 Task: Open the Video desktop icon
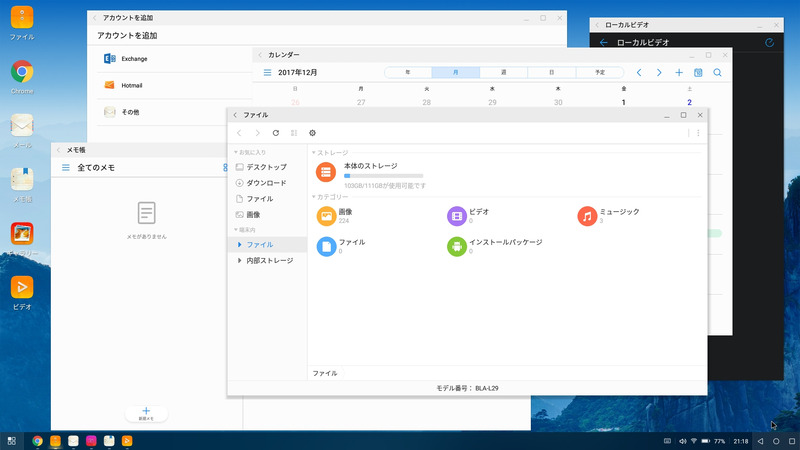[x=22, y=287]
